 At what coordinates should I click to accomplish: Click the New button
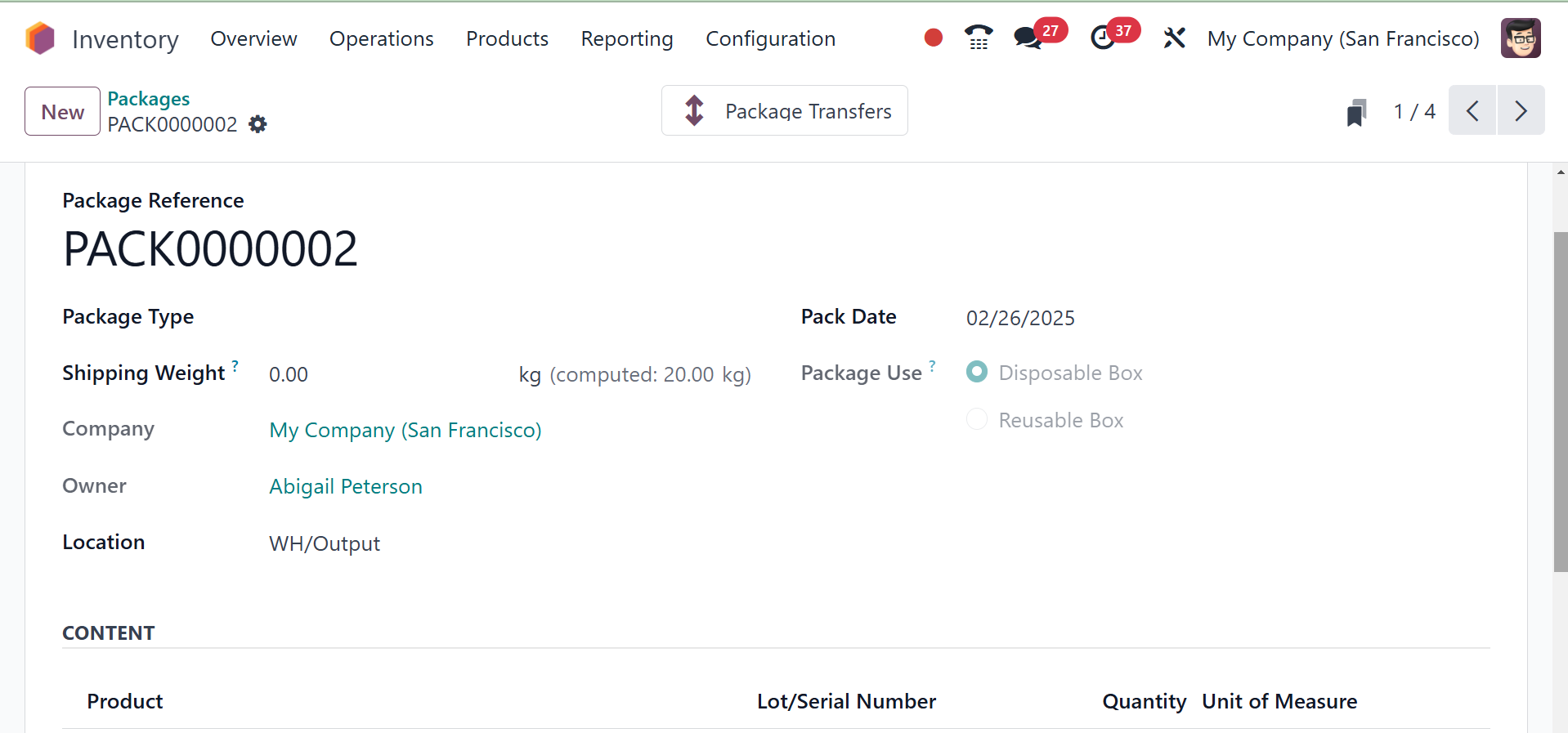click(62, 111)
